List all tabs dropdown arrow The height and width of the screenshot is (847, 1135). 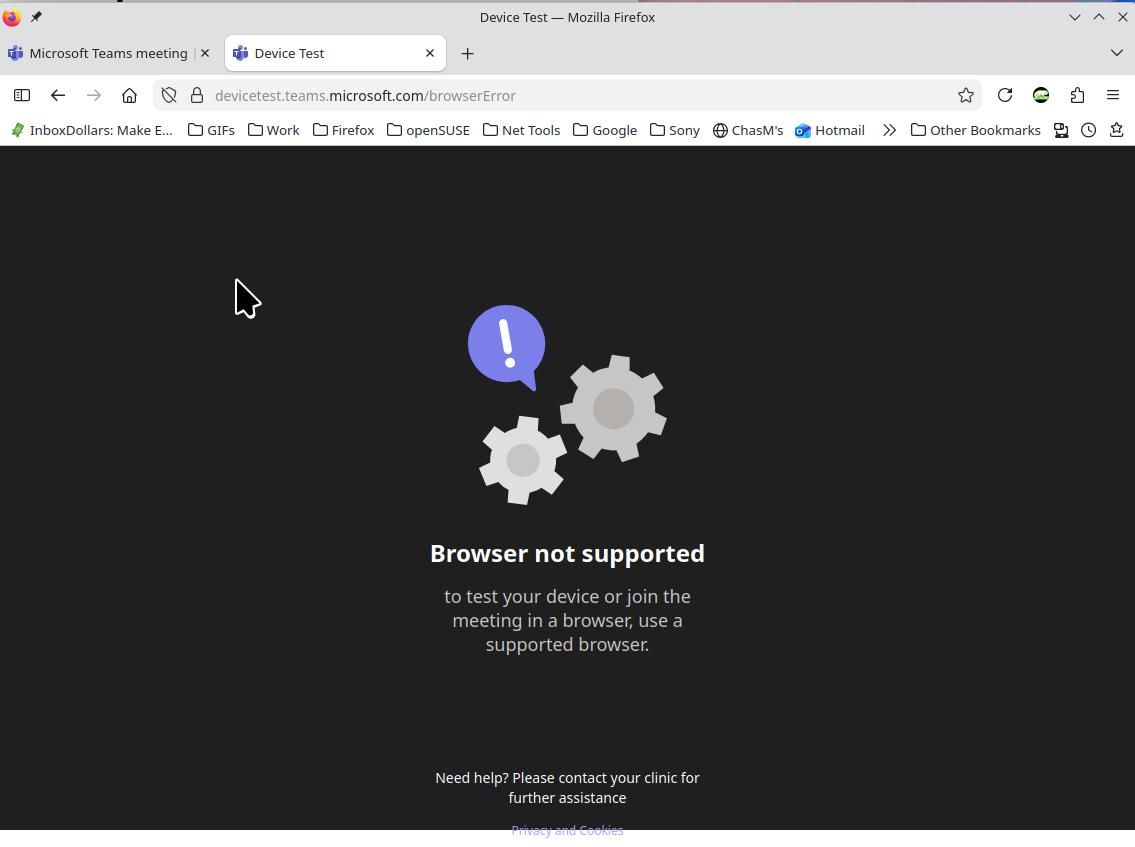(1116, 53)
